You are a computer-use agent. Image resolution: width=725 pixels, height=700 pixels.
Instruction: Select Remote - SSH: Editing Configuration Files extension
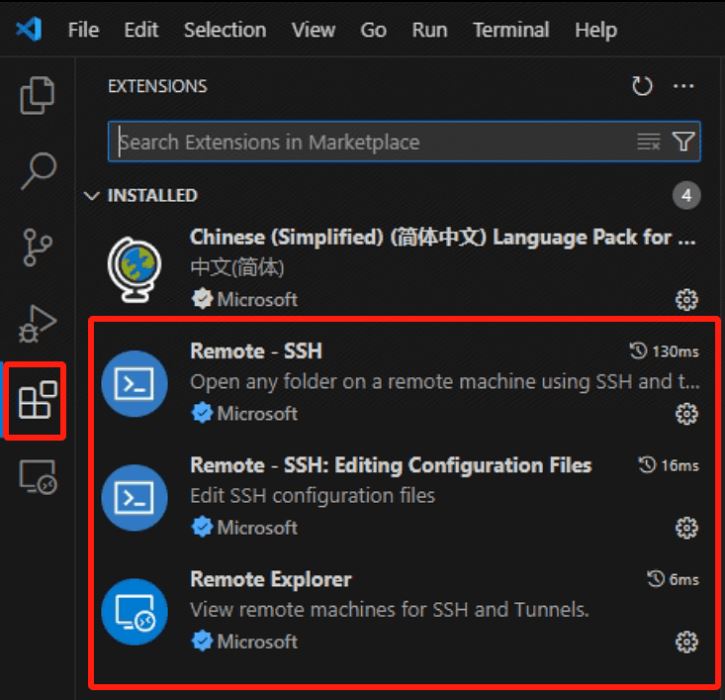[x=390, y=466]
